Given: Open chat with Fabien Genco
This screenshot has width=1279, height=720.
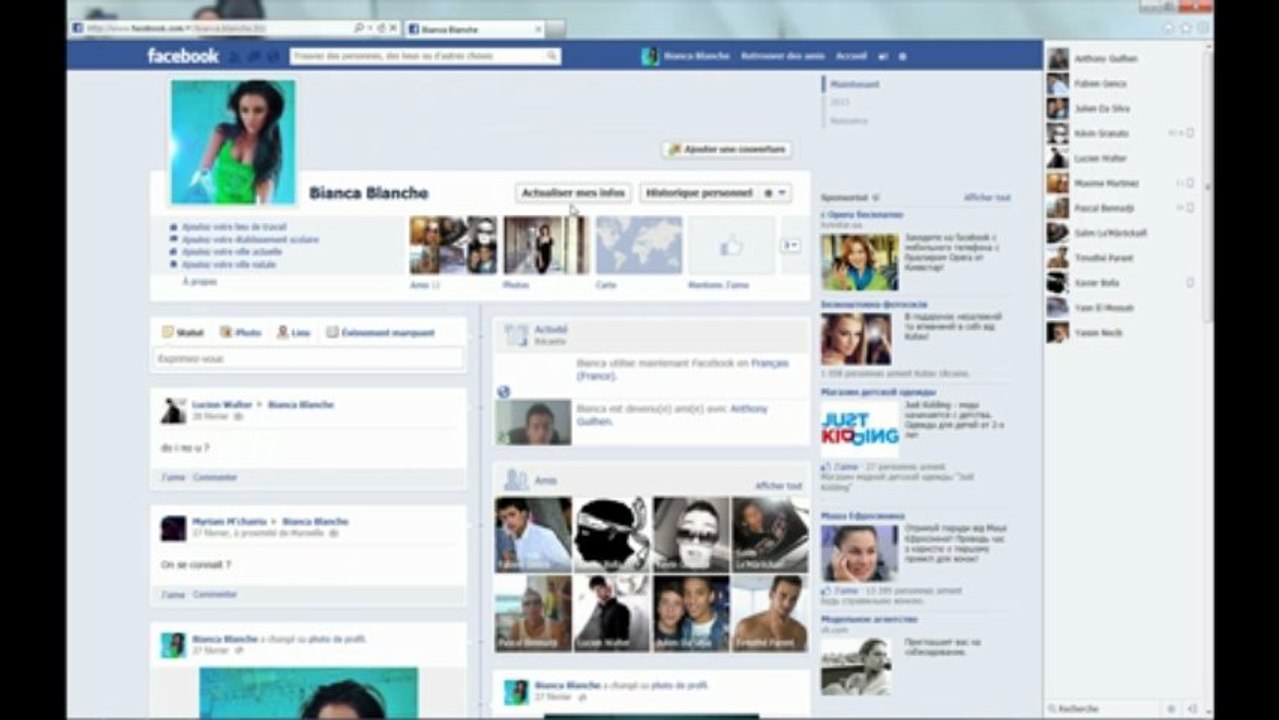Looking at the screenshot, I should (x=1120, y=84).
